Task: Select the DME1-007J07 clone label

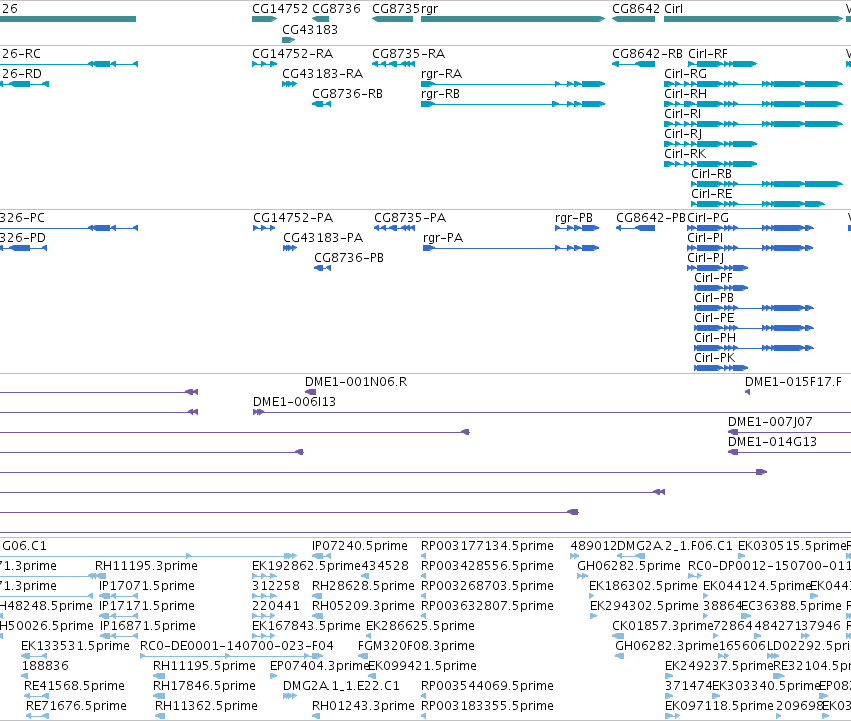Action: point(770,423)
